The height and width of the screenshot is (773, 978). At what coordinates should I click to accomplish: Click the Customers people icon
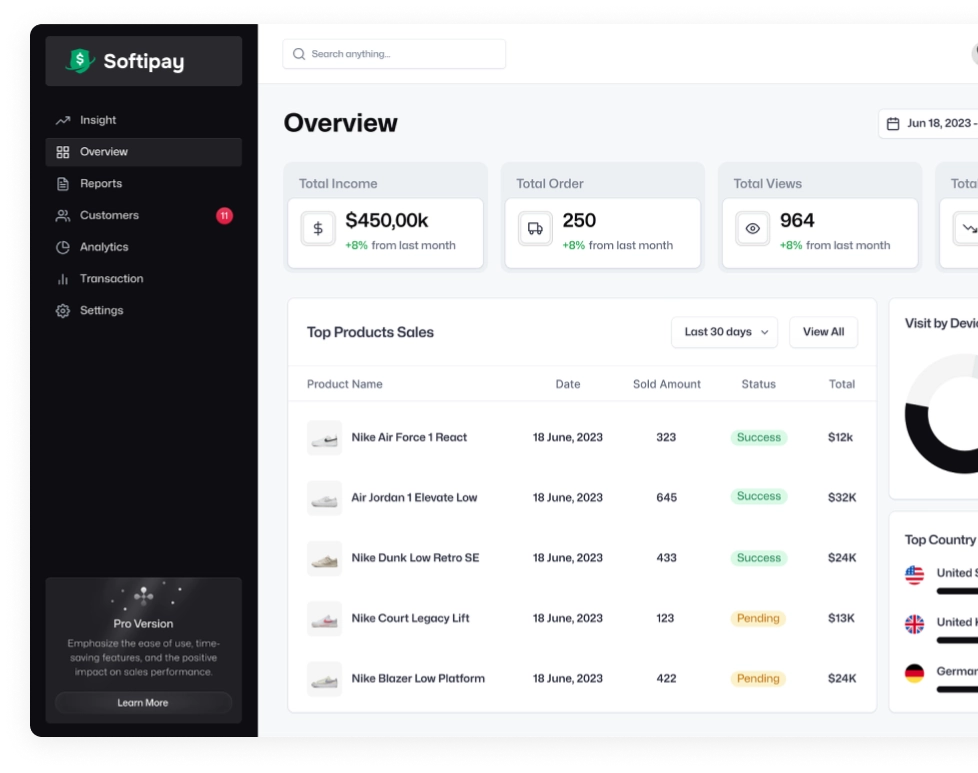coord(63,215)
